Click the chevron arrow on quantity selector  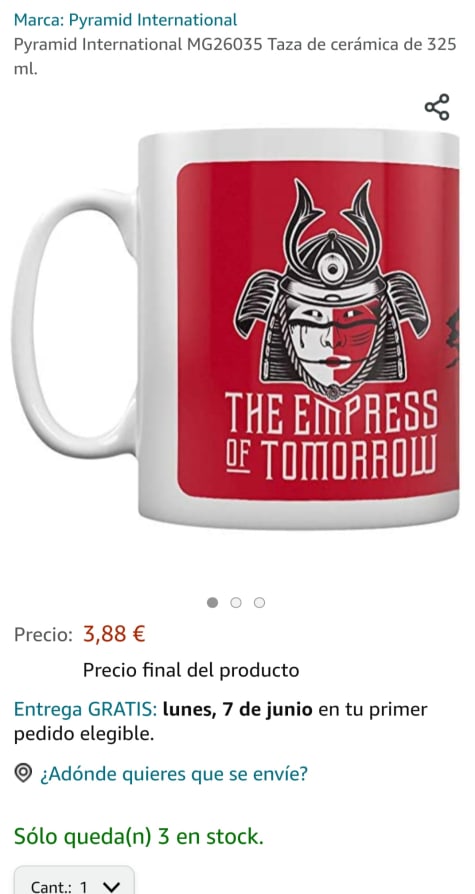[112, 887]
